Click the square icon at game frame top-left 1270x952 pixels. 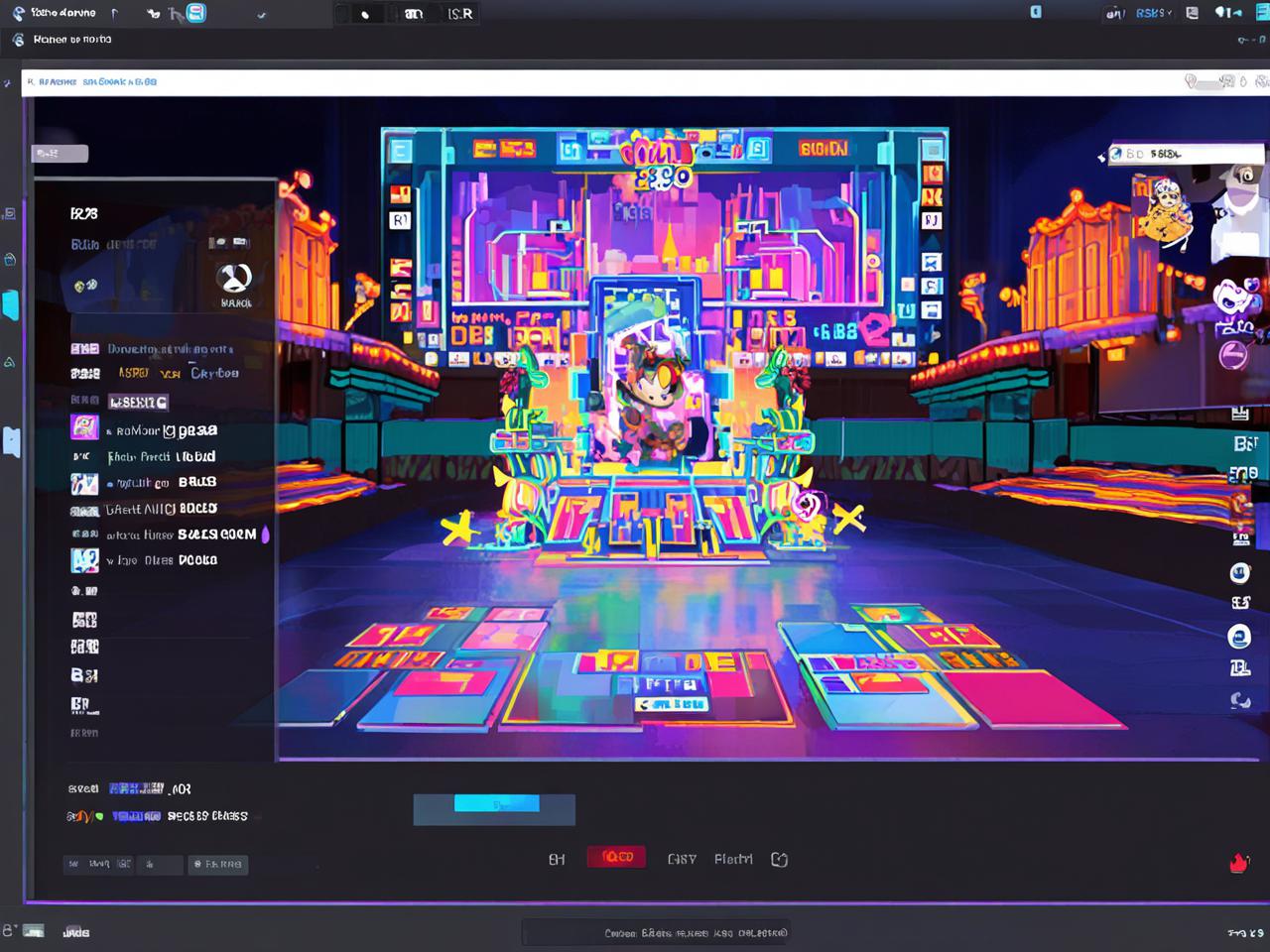[400, 150]
